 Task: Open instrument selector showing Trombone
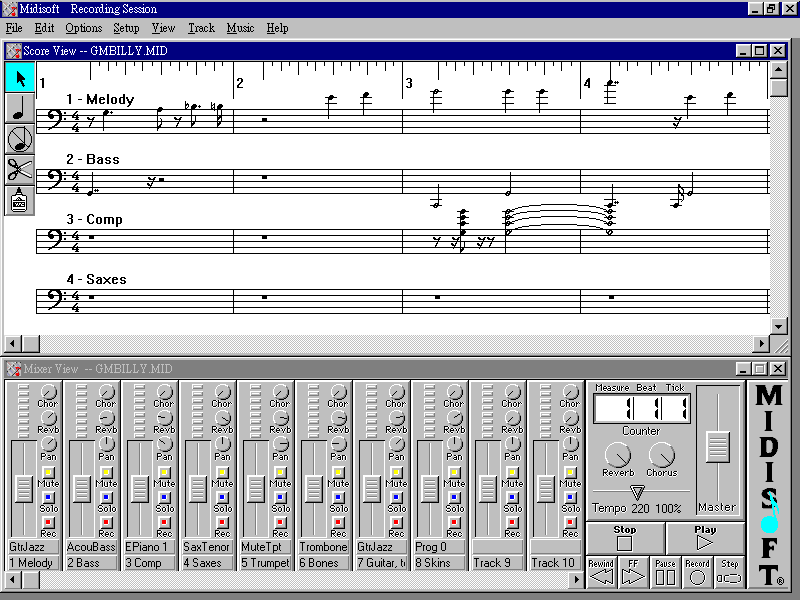tap(323, 547)
